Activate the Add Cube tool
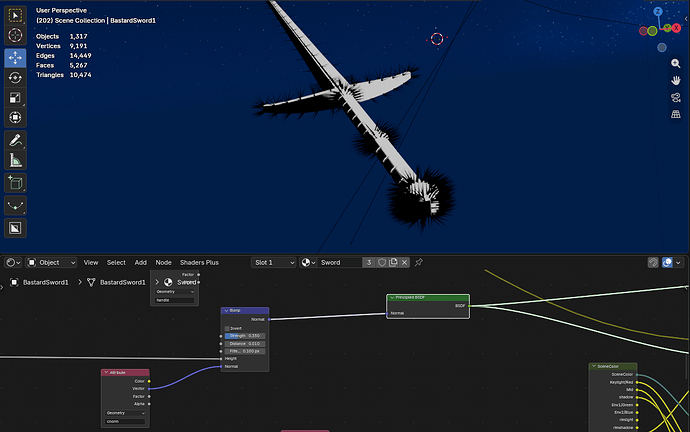This screenshot has height=432, width=690. 15,183
